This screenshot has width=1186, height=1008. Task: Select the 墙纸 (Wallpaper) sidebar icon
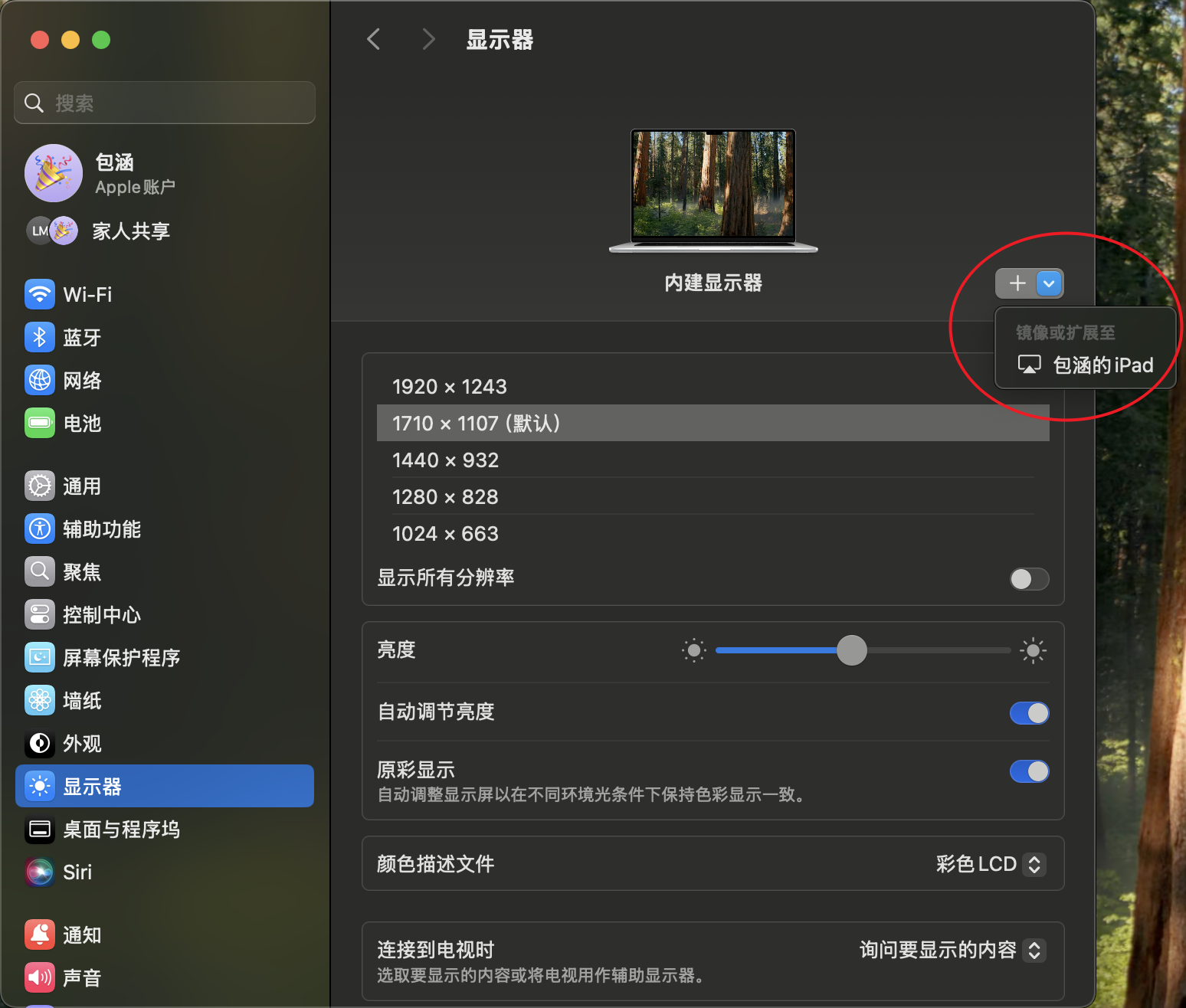point(39,700)
